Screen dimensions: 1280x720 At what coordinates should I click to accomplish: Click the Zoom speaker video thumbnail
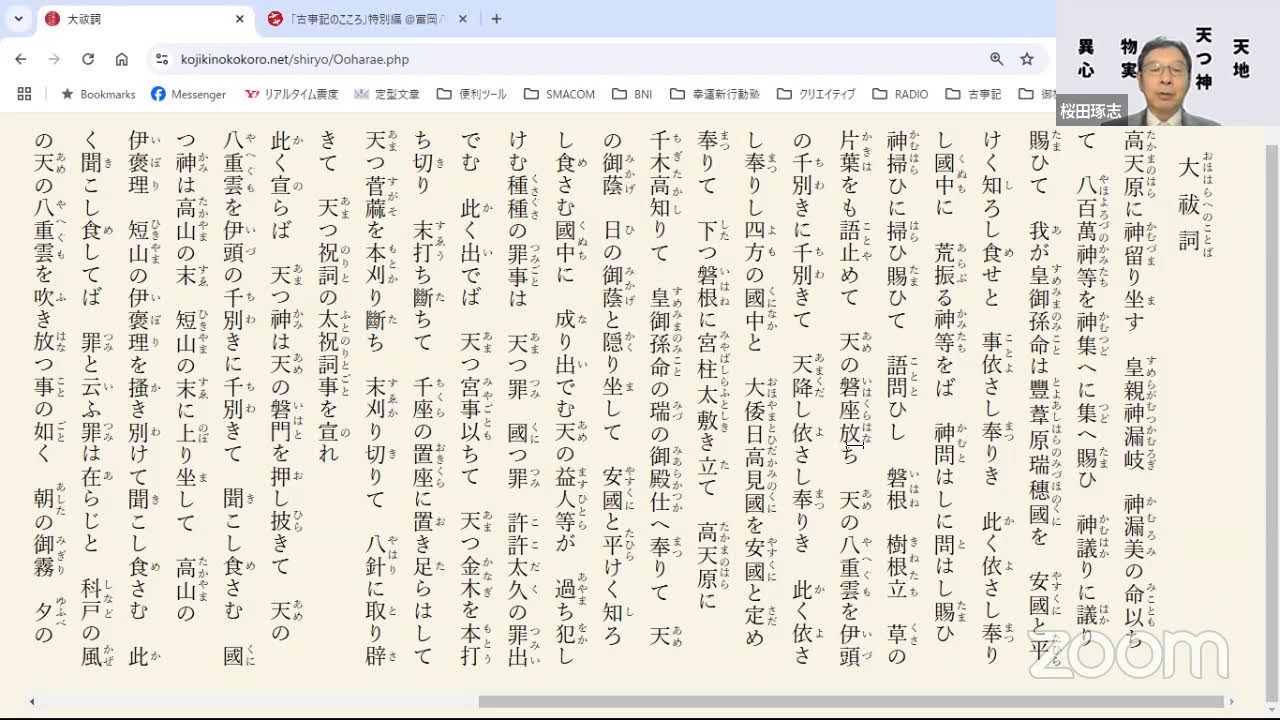(1168, 62)
